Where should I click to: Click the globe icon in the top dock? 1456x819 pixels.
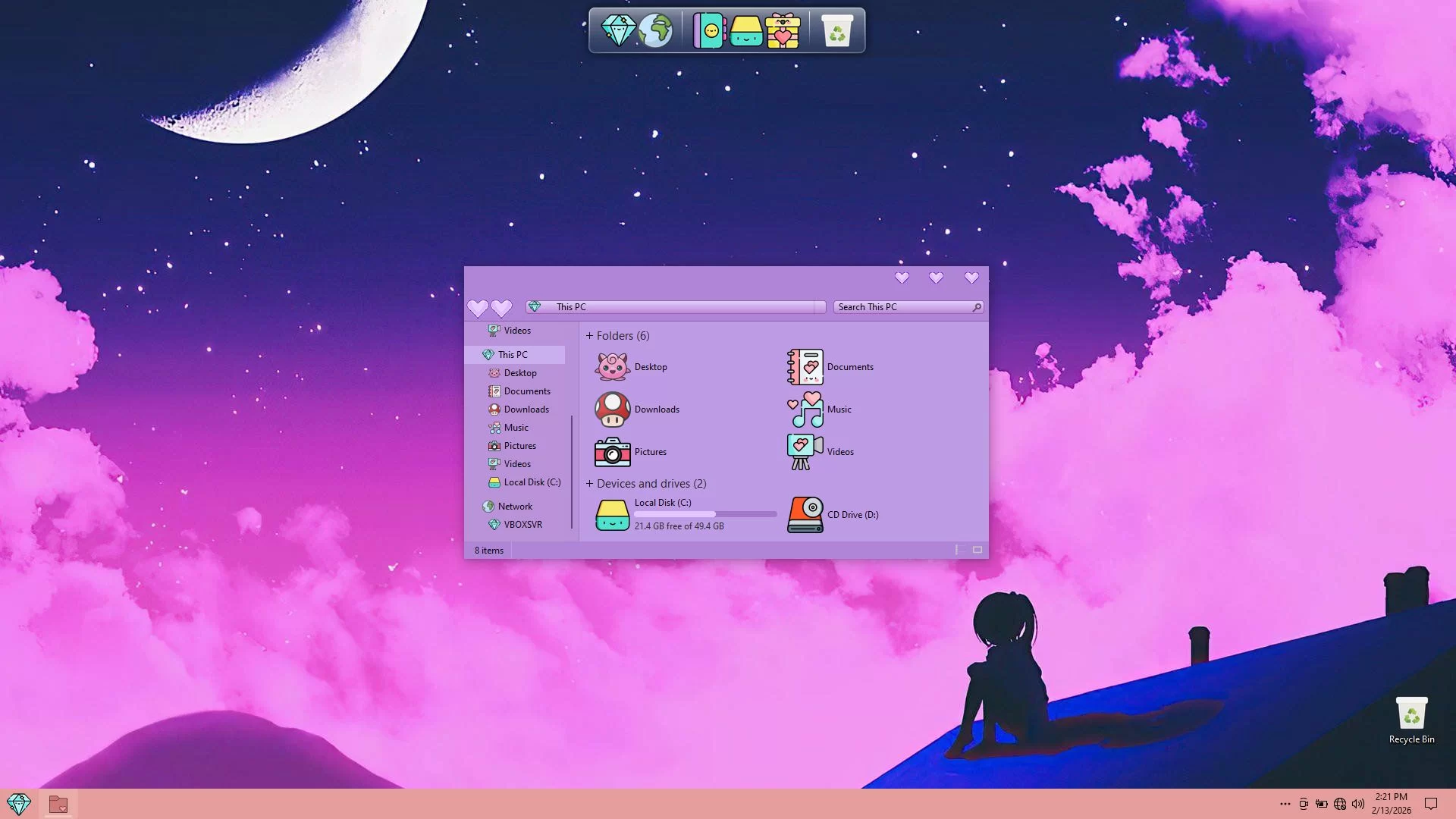click(655, 31)
